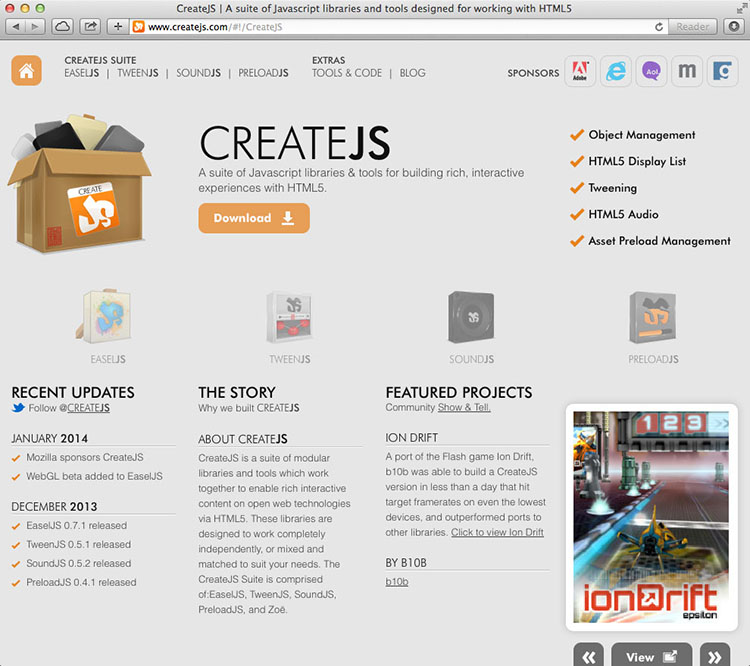Click 'SoundJS 0.5.2 released' entry
This screenshot has height=666, width=750.
78,563
